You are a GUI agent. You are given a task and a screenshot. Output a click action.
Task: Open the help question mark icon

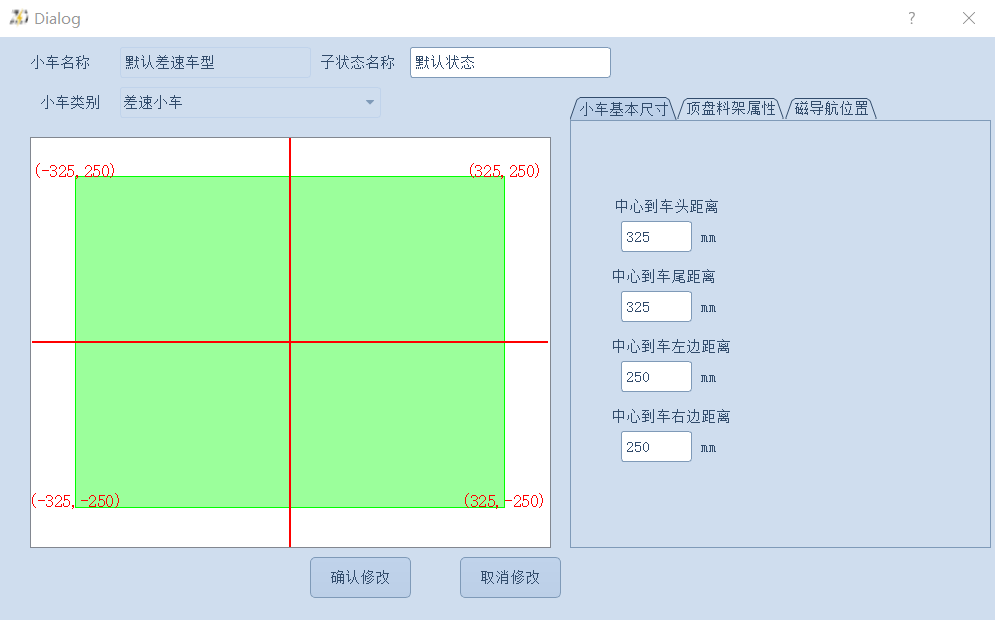click(911, 18)
